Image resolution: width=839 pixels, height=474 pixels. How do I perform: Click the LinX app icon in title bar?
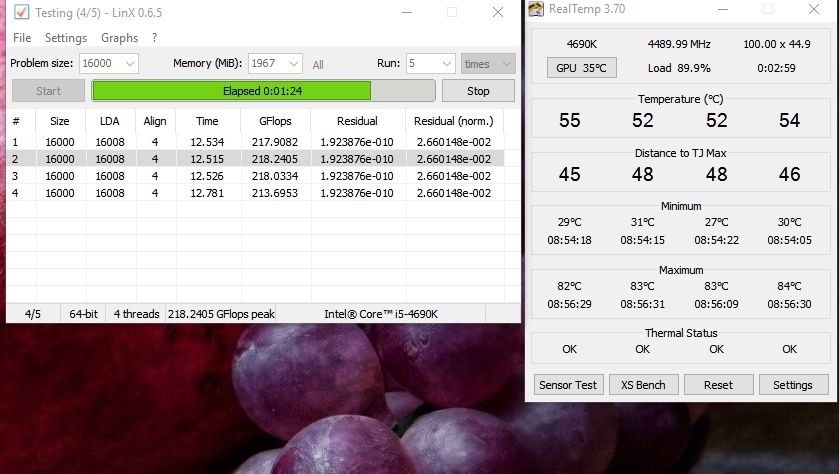21,12
